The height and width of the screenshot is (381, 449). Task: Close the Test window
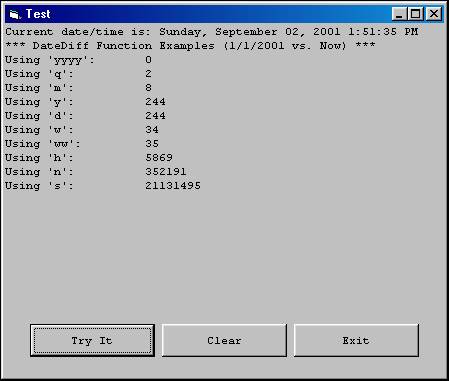[434, 14]
